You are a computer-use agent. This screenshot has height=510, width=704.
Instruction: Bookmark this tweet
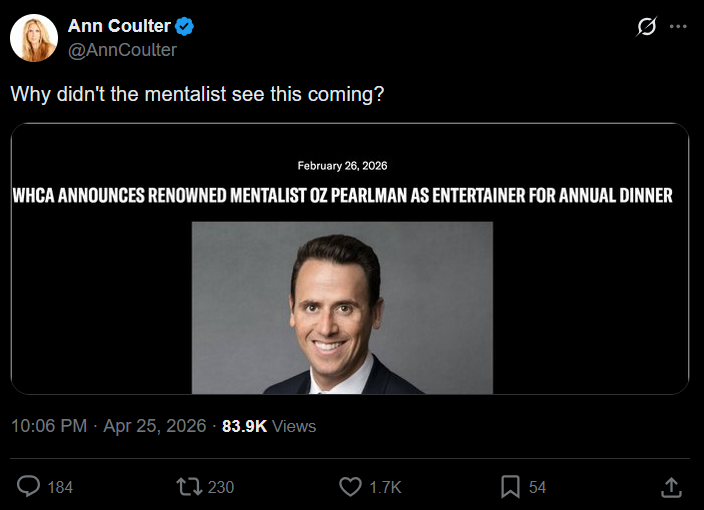(510, 486)
